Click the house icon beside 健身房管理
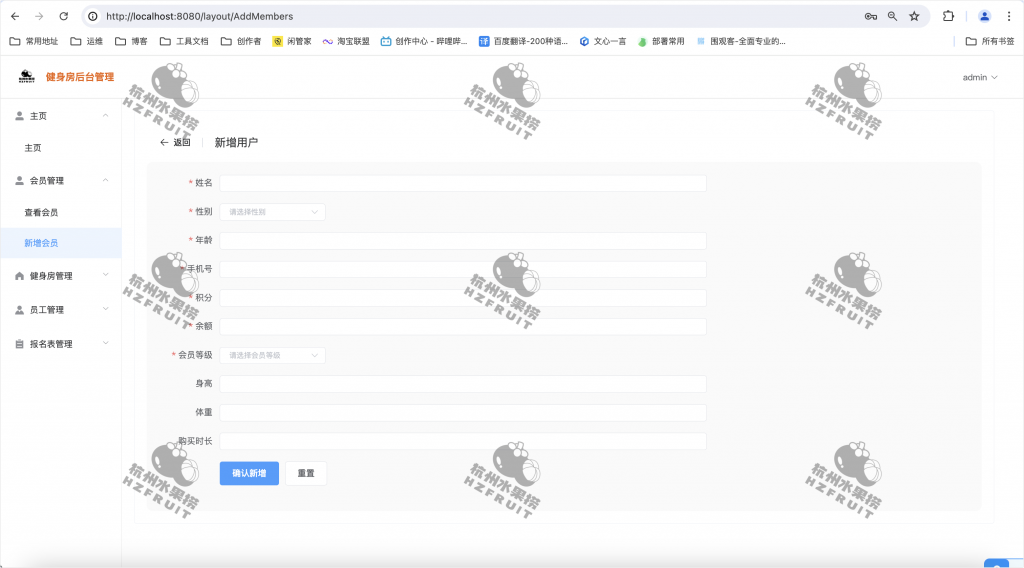 [20, 276]
